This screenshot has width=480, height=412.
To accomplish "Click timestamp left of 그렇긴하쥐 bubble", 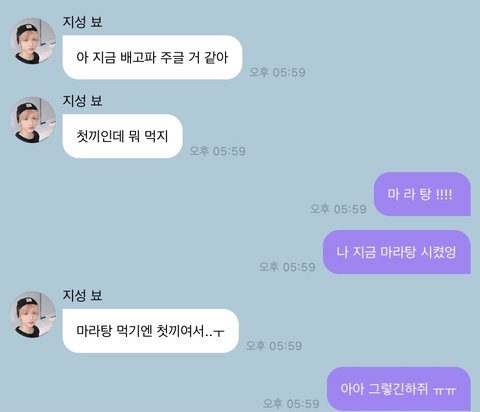I will point(291,404).
